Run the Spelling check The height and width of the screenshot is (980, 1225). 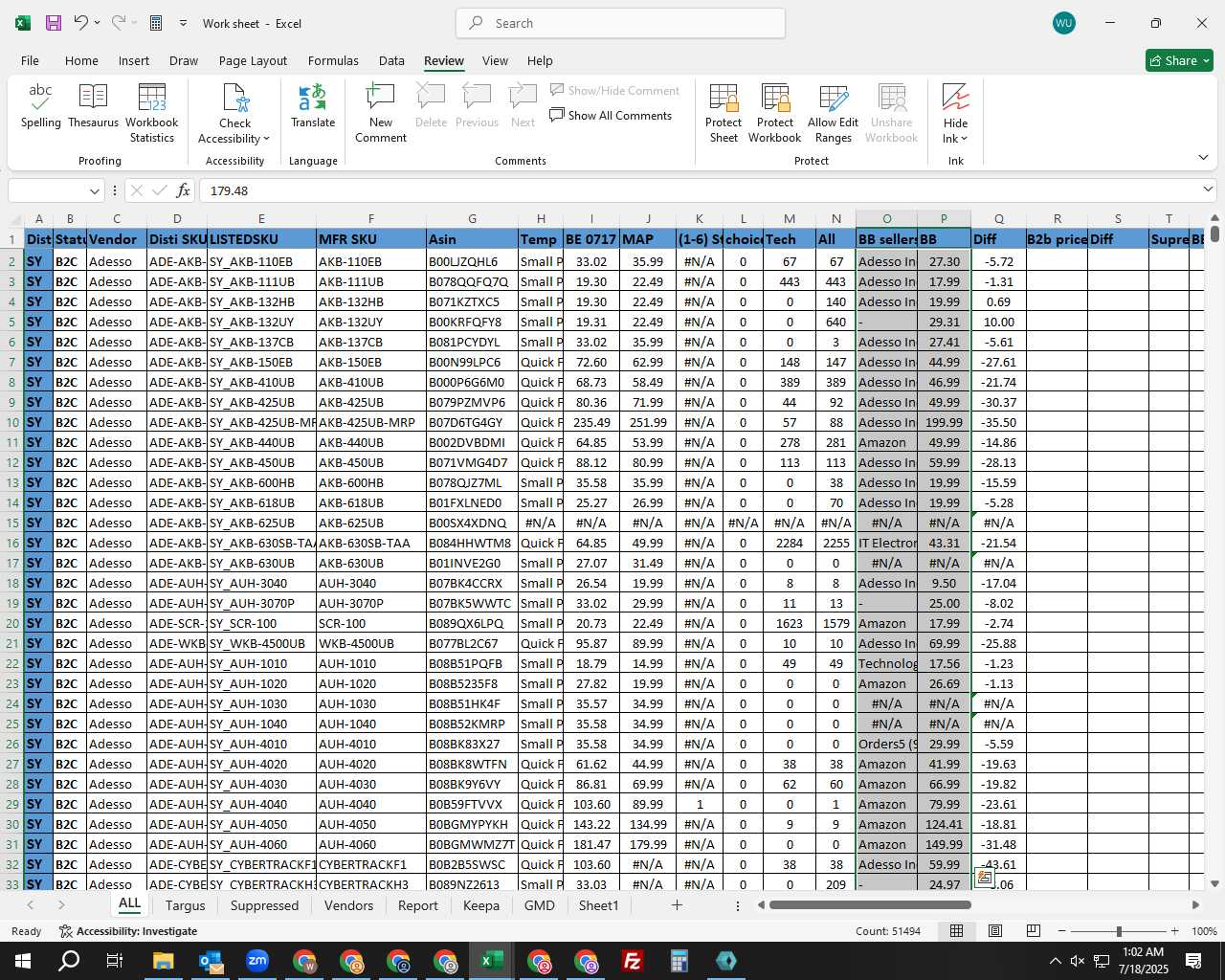41,106
